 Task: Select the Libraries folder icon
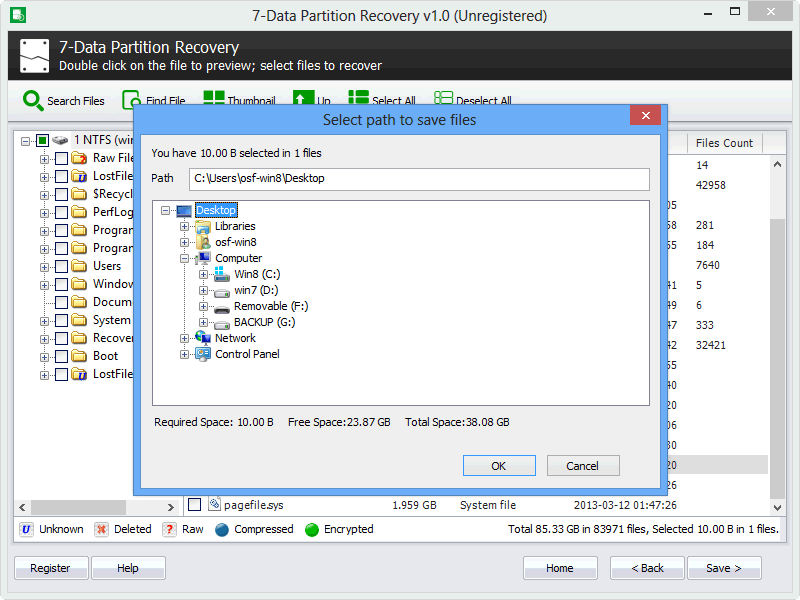pos(203,226)
